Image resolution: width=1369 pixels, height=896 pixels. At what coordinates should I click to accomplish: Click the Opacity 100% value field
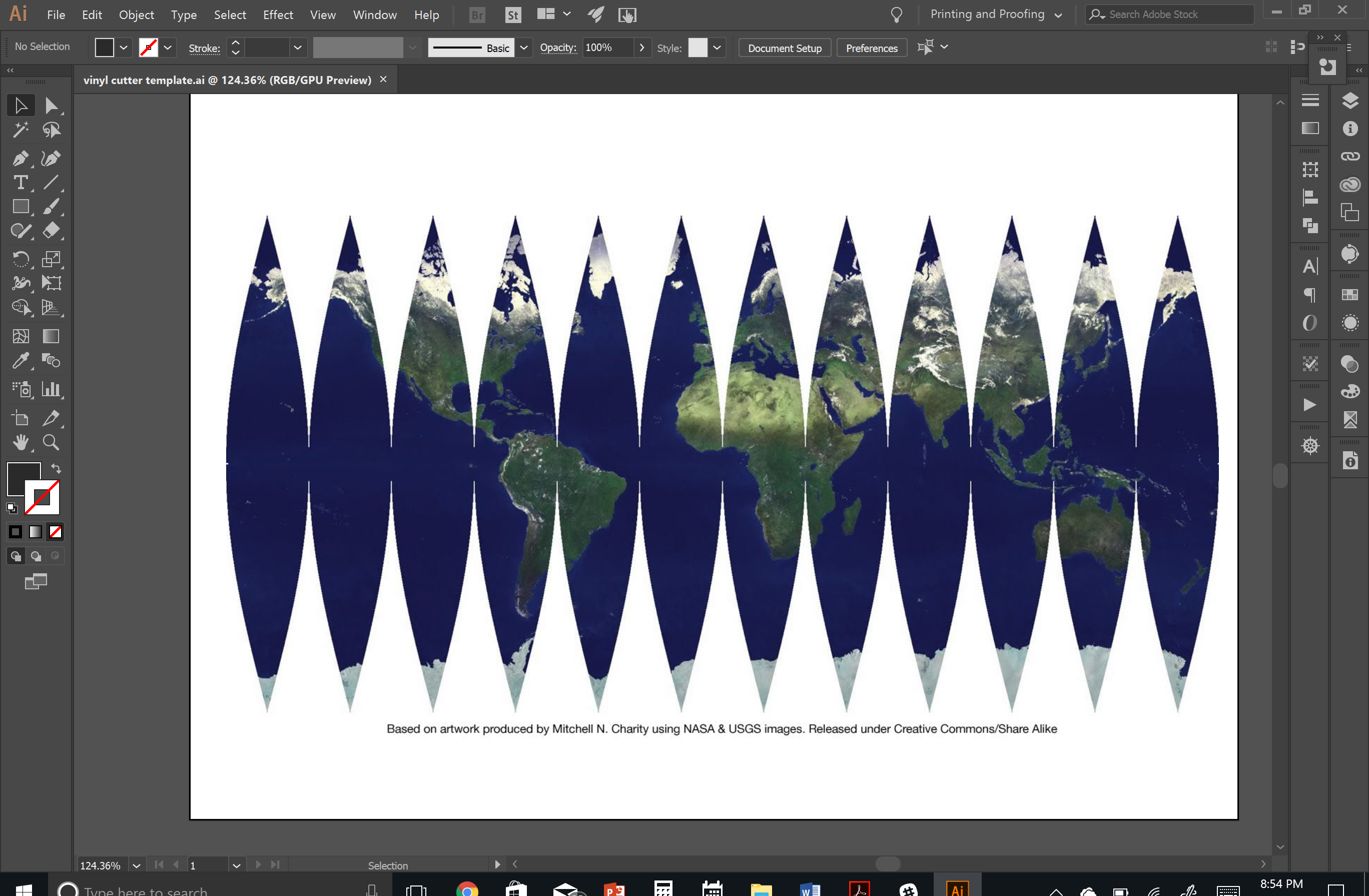pos(607,48)
